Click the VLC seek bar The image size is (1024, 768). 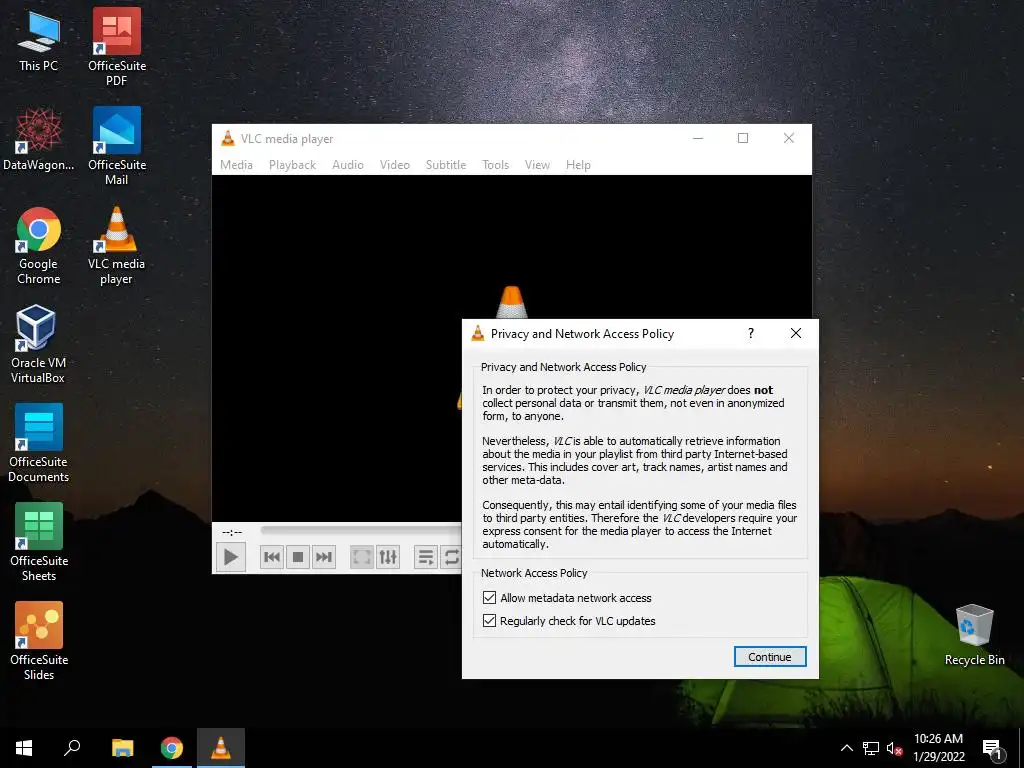tap(360, 530)
